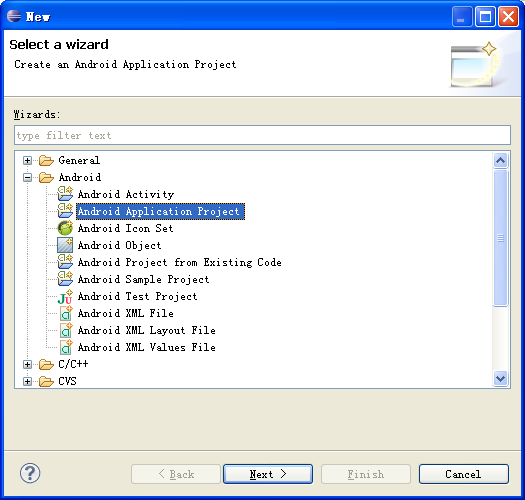Click the Android Icon Set green icon
The image size is (525, 500).
pos(65,228)
